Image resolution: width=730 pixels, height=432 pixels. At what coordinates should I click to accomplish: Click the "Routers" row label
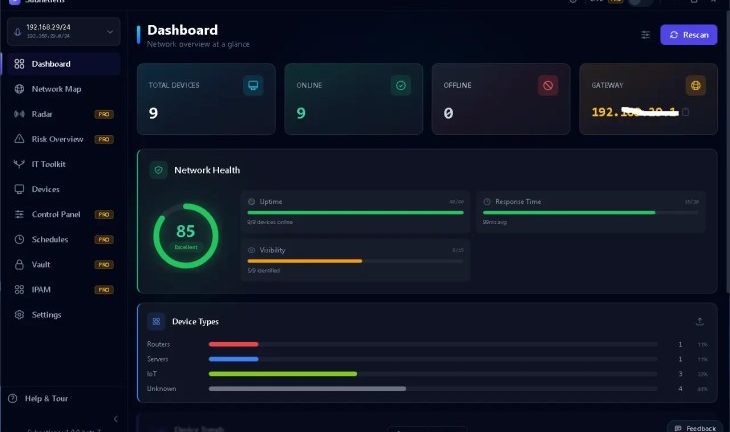pos(158,344)
